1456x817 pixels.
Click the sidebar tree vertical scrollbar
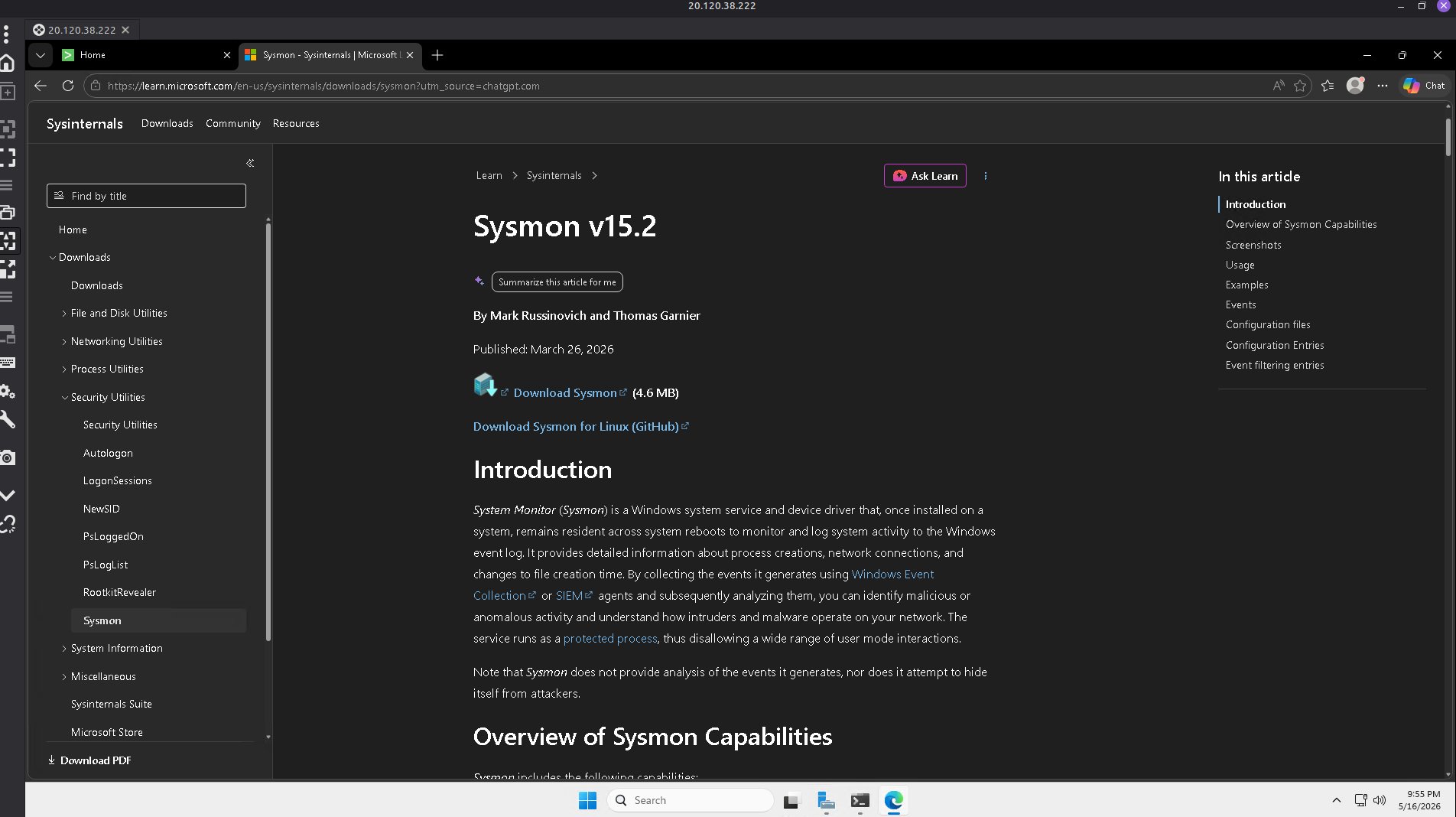[268, 431]
